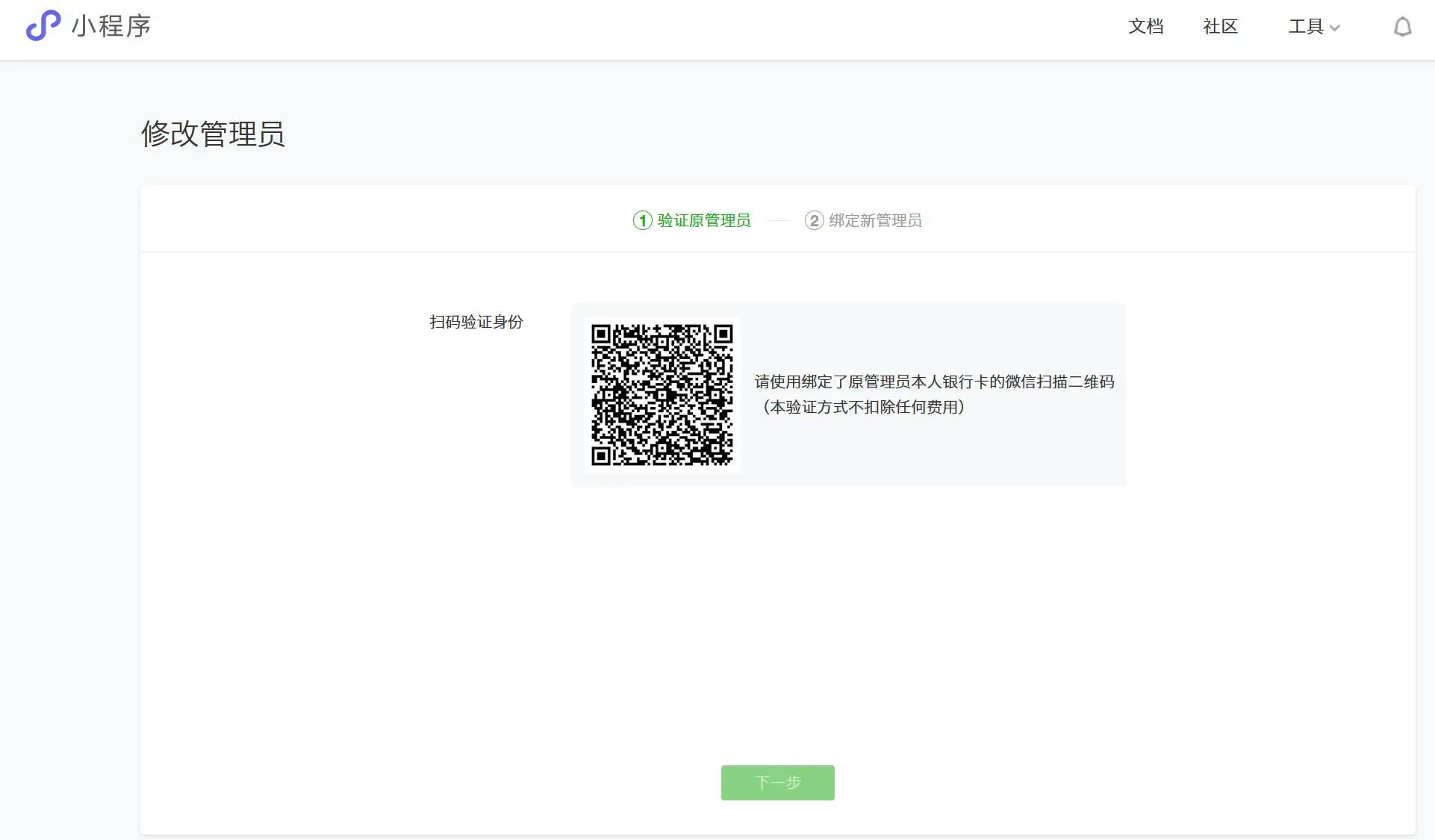Open the notification bell
Screen dimensions: 1435x840
tap(1402, 28)
